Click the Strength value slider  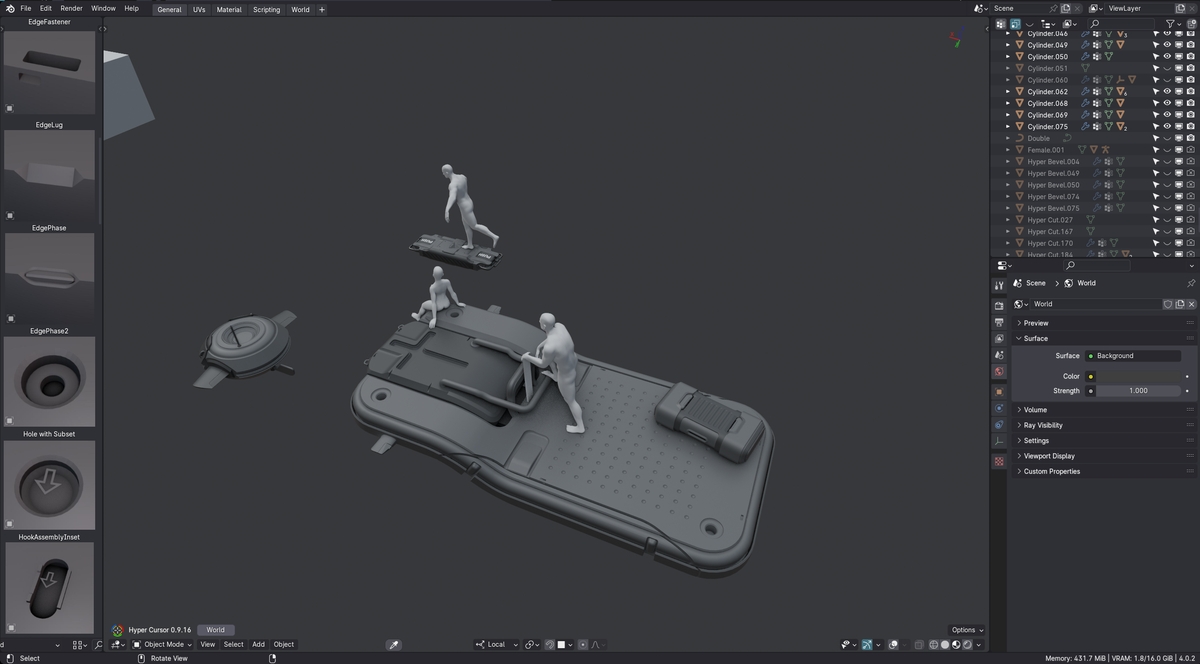(1138, 391)
